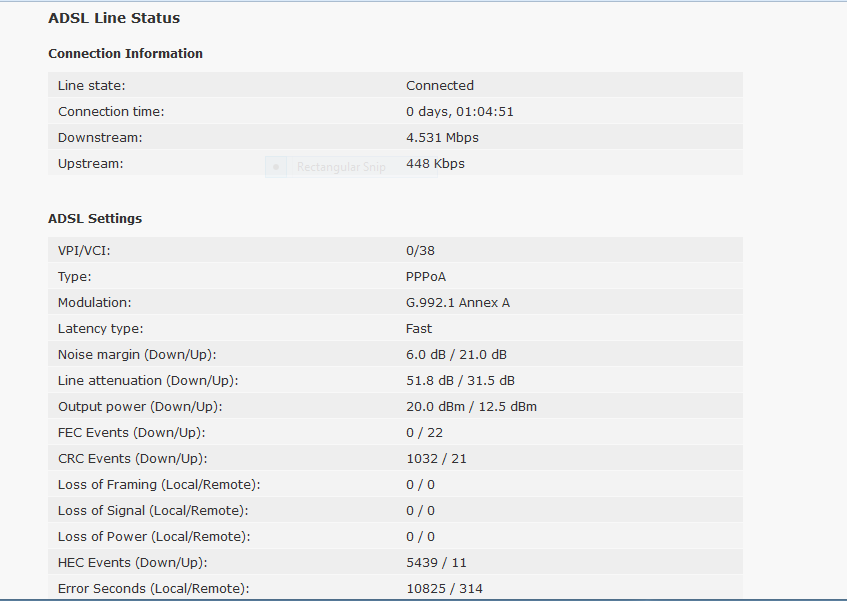Click the CRC Events value 1032 / 21
The height and width of the screenshot is (601, 847).
click(x=436, y=458)
